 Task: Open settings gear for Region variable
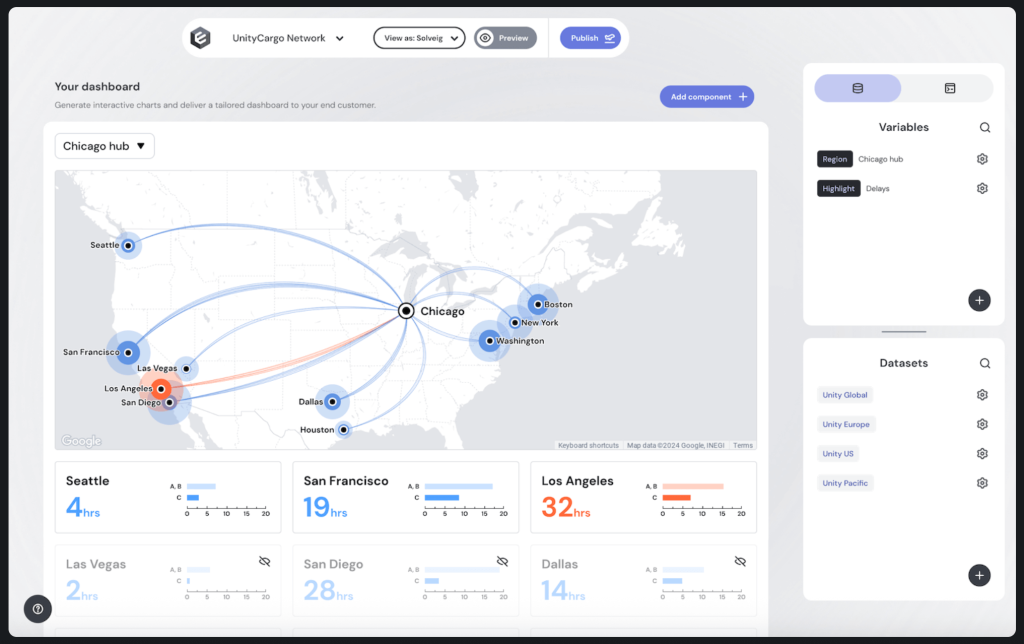pyautogui.click(x=982, y=159)
